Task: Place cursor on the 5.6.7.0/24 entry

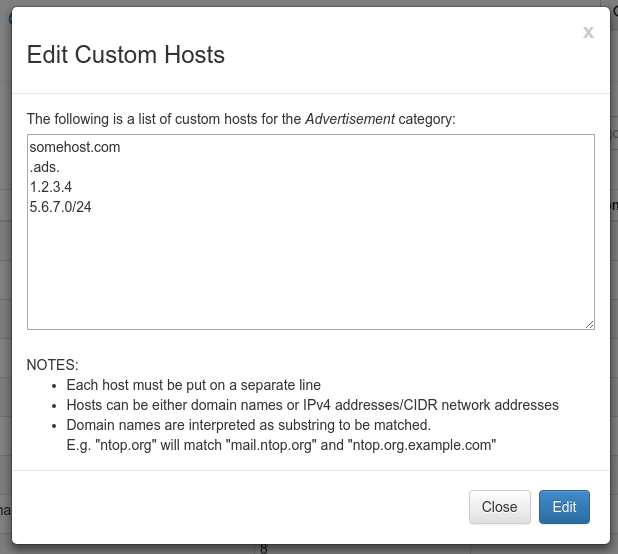Action: [60, 207]
